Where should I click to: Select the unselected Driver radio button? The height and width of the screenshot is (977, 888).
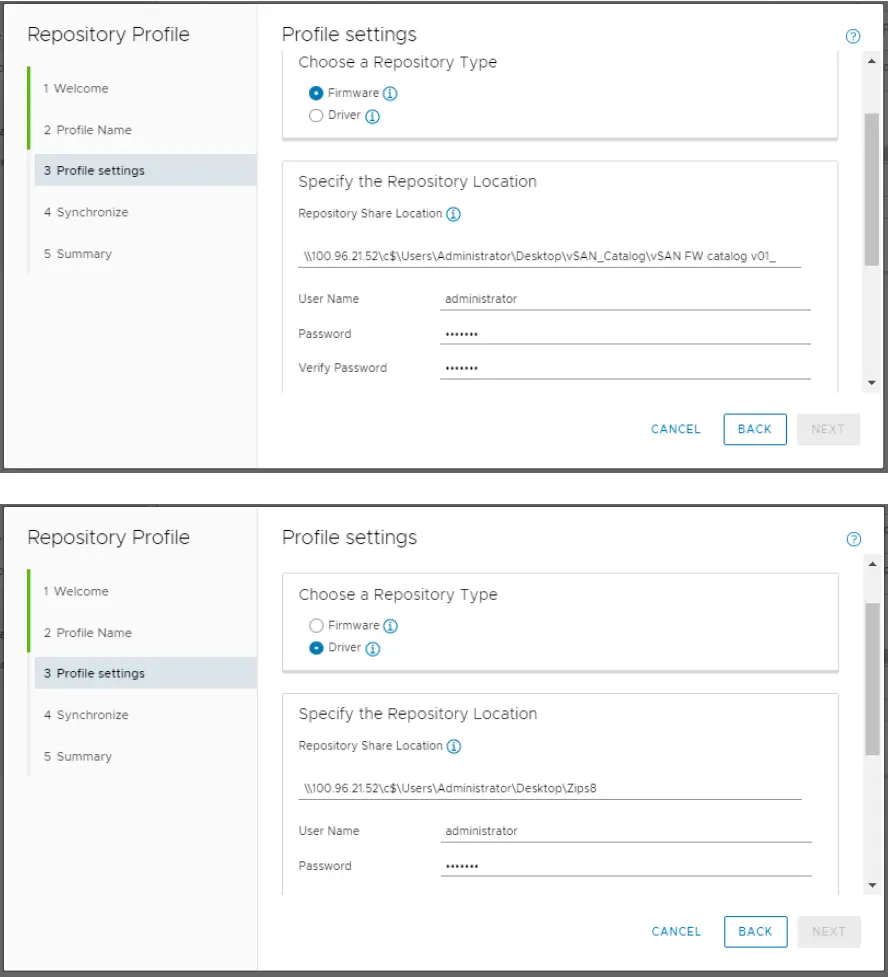click(x=316, y=116)
